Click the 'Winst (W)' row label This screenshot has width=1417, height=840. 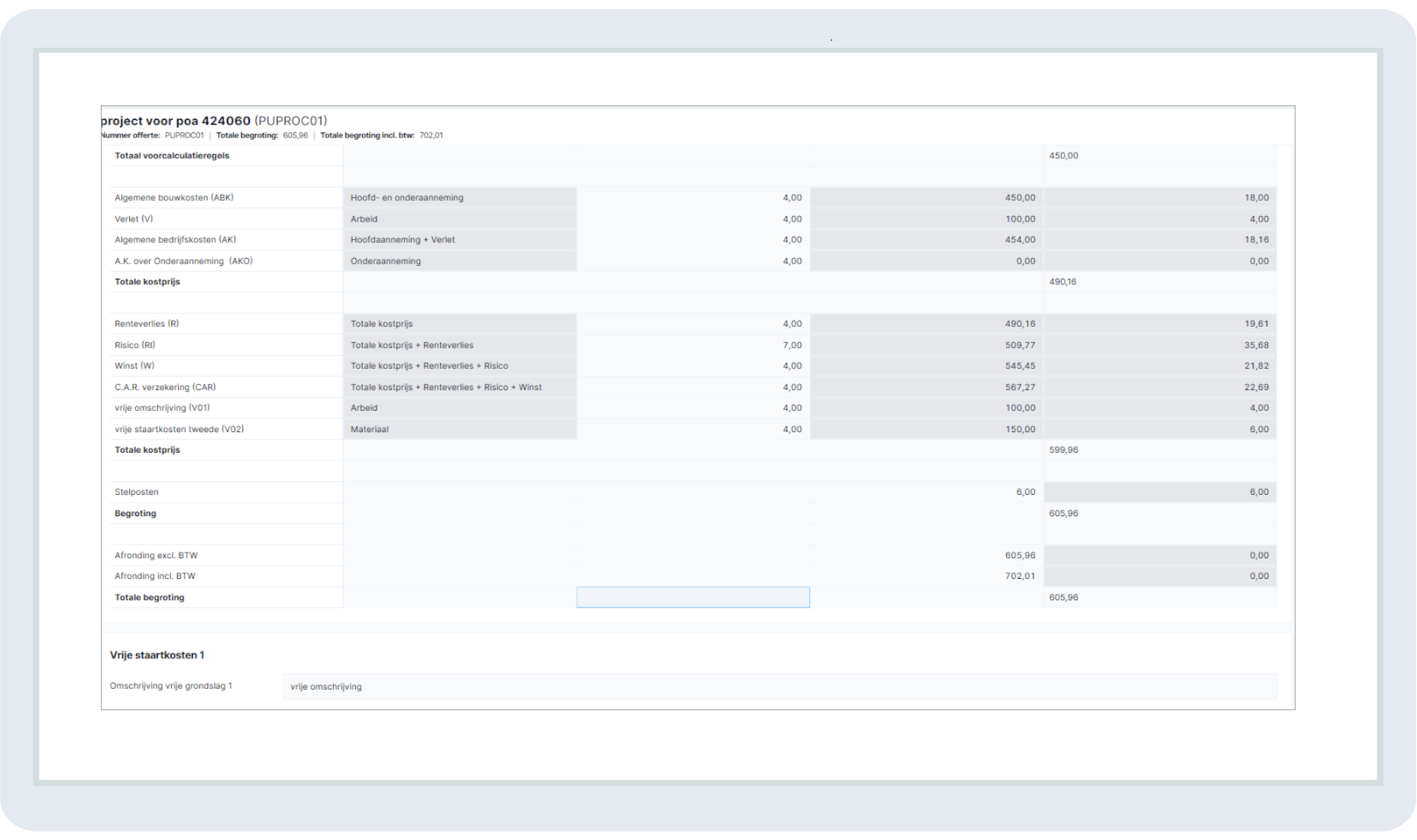134,366
